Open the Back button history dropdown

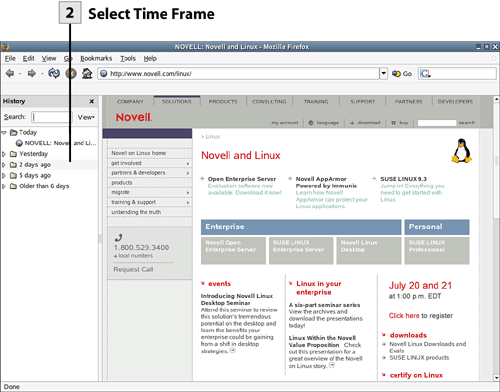[20, 74]
